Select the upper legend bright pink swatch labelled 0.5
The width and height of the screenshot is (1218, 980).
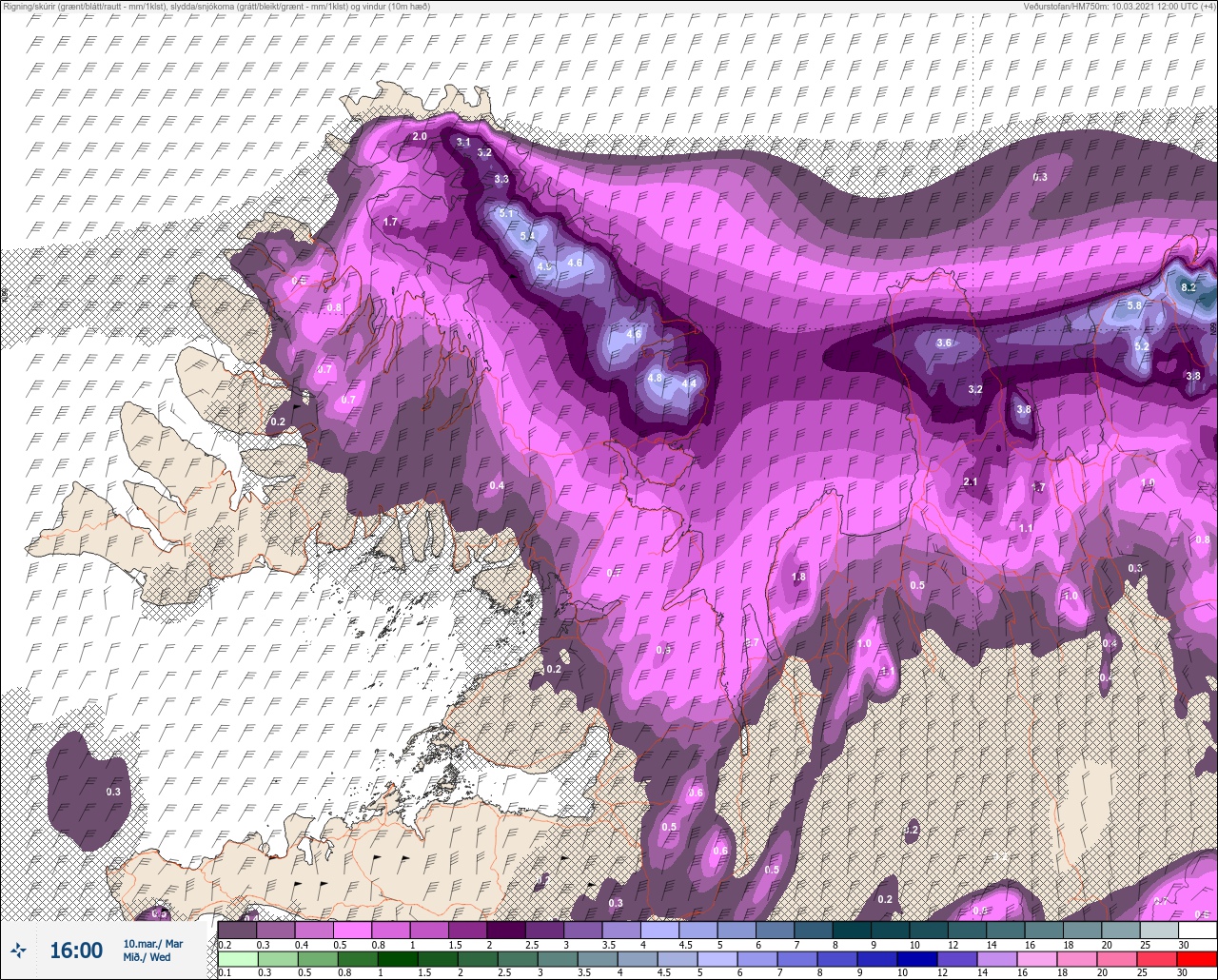pos(352,930)
